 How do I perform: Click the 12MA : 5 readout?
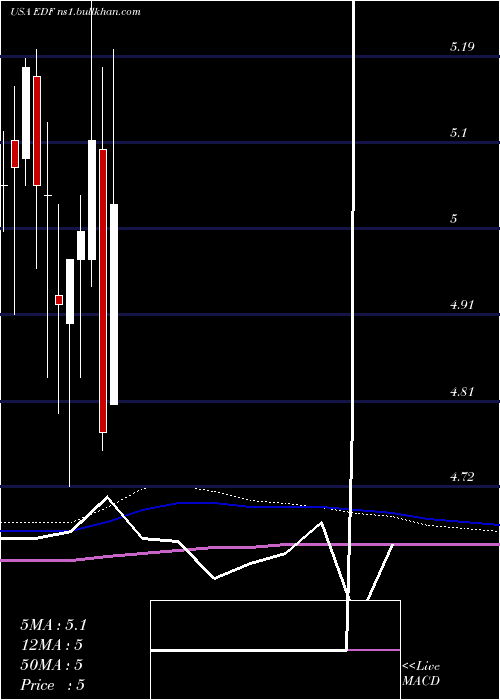(x=52, y=645)
